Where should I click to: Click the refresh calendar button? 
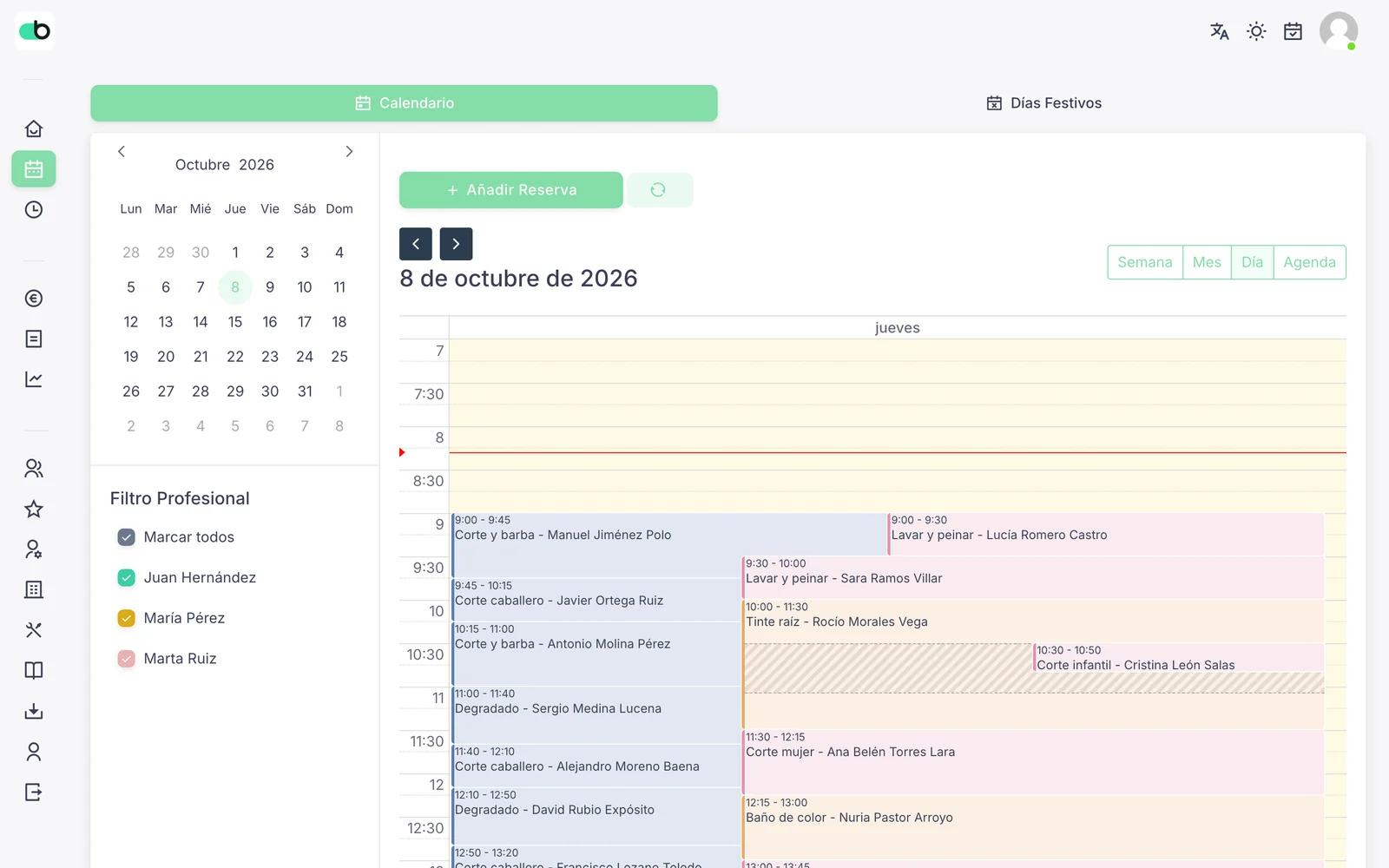click(658, 190)
